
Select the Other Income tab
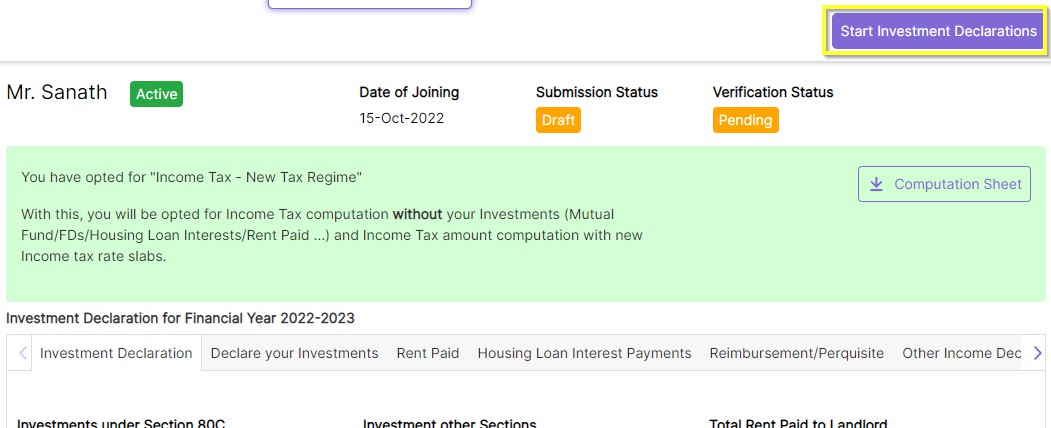960,353
